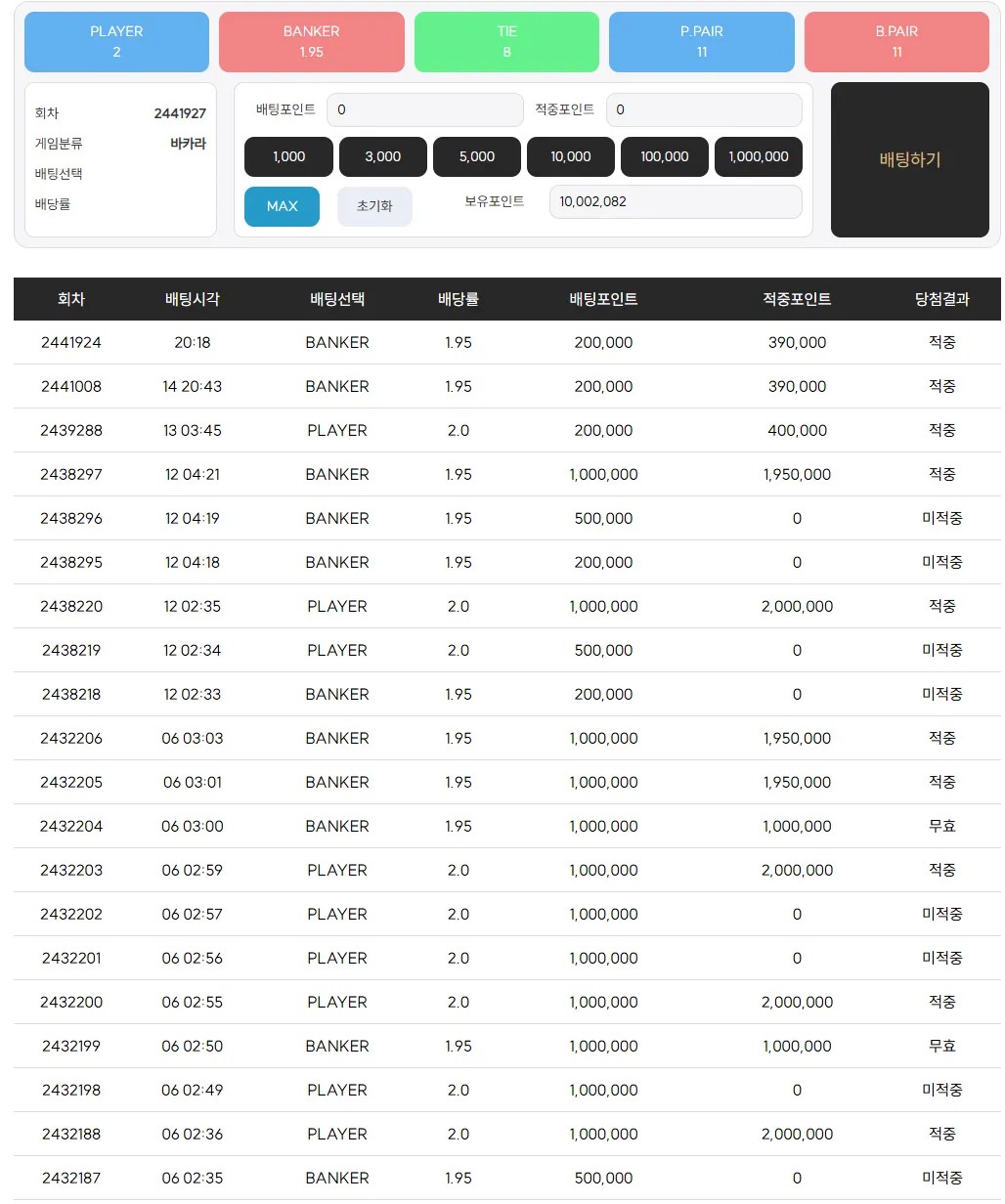
Task: Select the PLAYER 2 bet option
Action: [x=116, y=42]
